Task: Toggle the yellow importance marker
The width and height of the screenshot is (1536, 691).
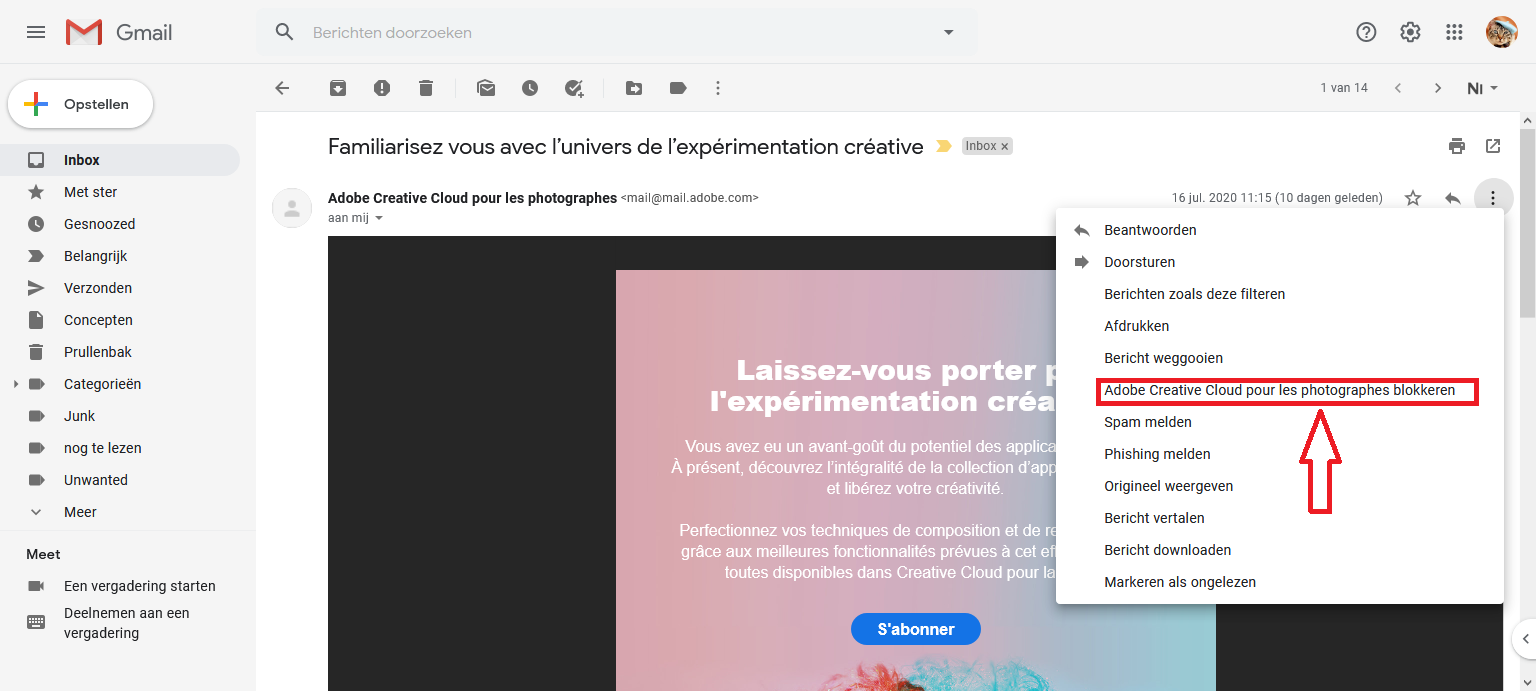Action: (943, 147)
